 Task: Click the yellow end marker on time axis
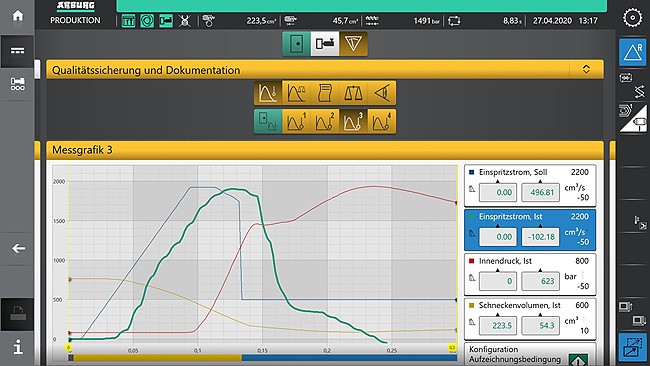click(x=452, y=348)
